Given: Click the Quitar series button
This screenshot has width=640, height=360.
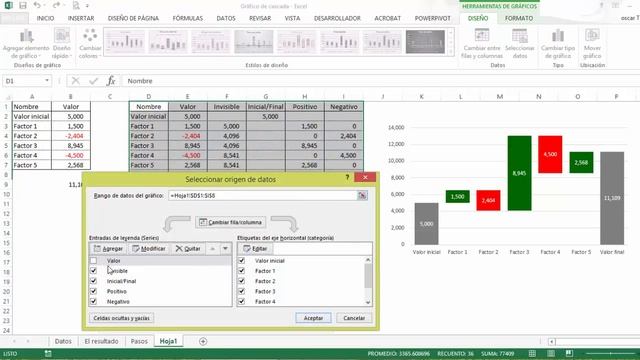Looking at the screenshot, I should 188,249.
